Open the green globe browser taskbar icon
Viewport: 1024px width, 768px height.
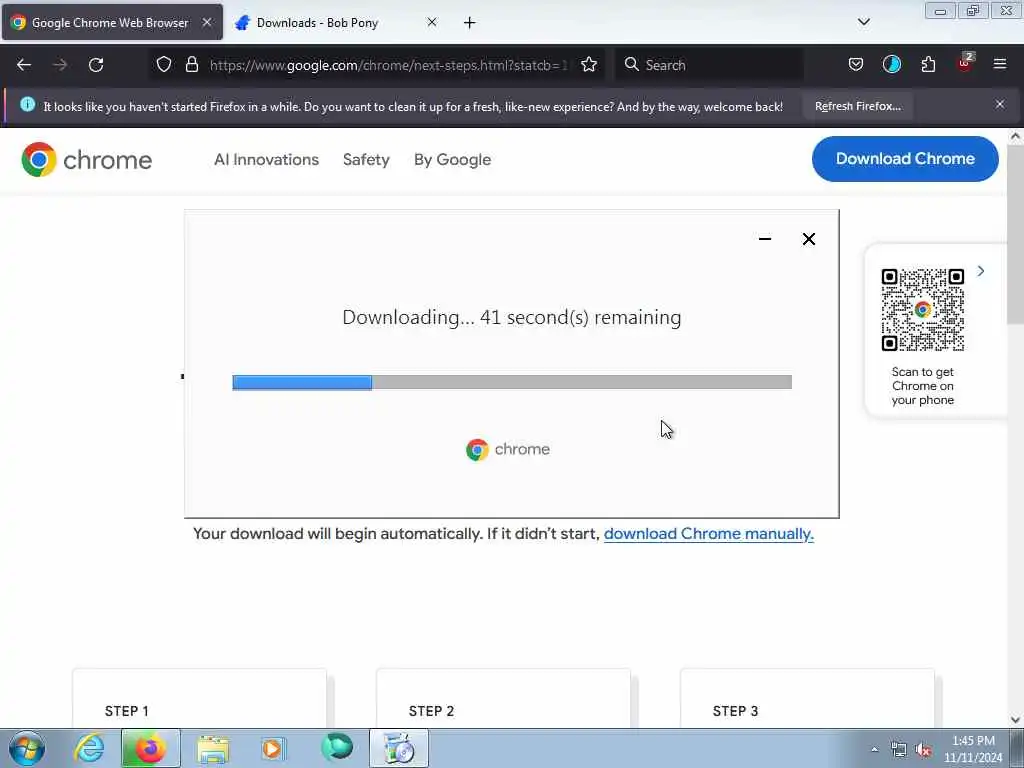tap(337, 747)
